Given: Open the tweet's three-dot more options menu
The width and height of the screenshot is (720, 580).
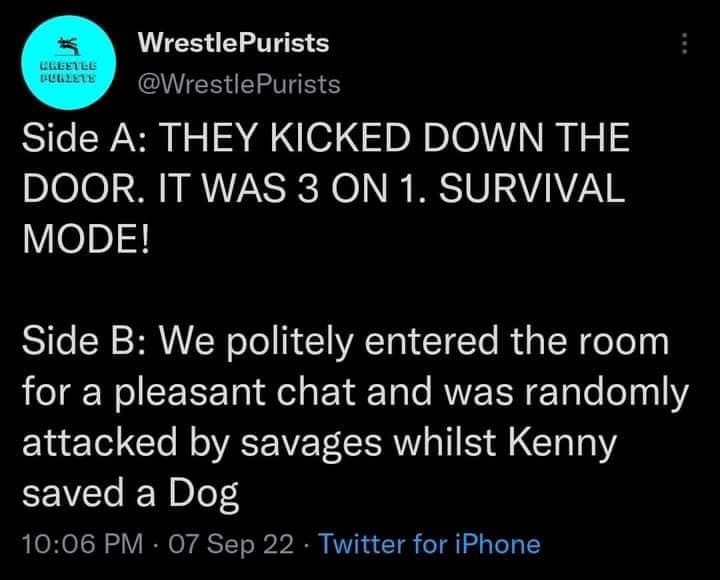Looking at the screenshot, I should coord(684,46).
